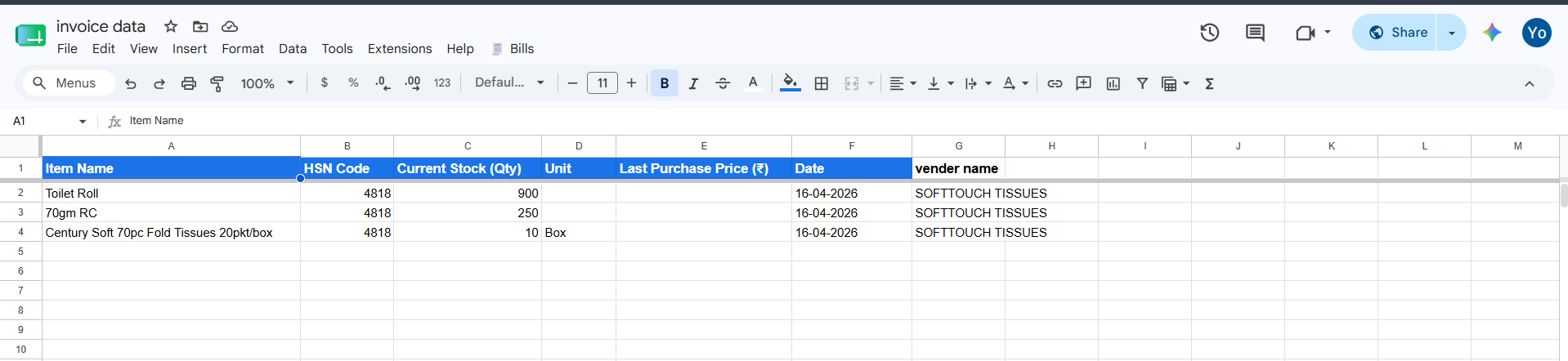The image size is (1568, 361).
Task: Open the Data menu
Action: pyautogui.click(x=293, y=49)
